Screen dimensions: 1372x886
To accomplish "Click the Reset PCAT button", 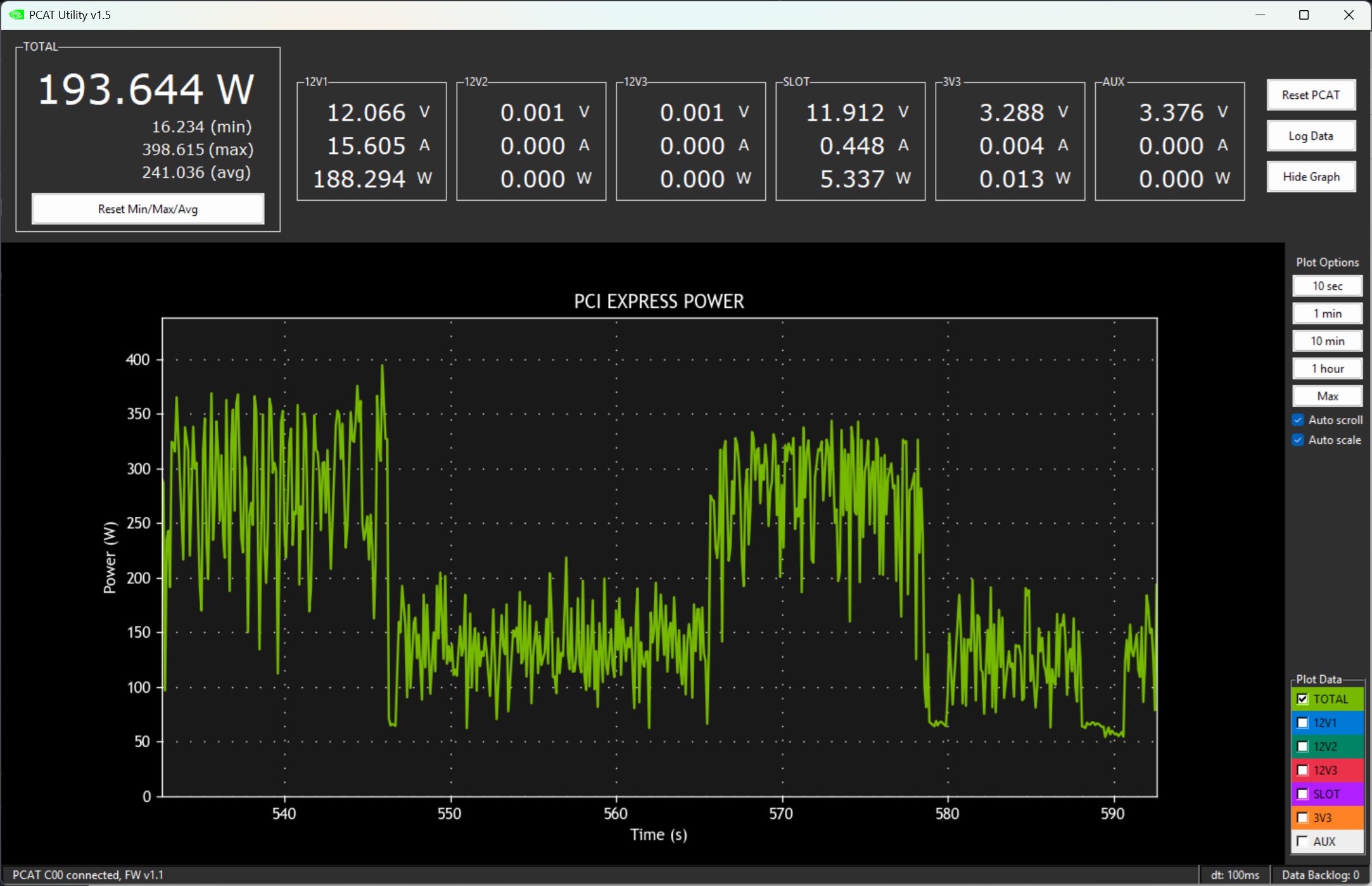I will tap(1311, 95).
